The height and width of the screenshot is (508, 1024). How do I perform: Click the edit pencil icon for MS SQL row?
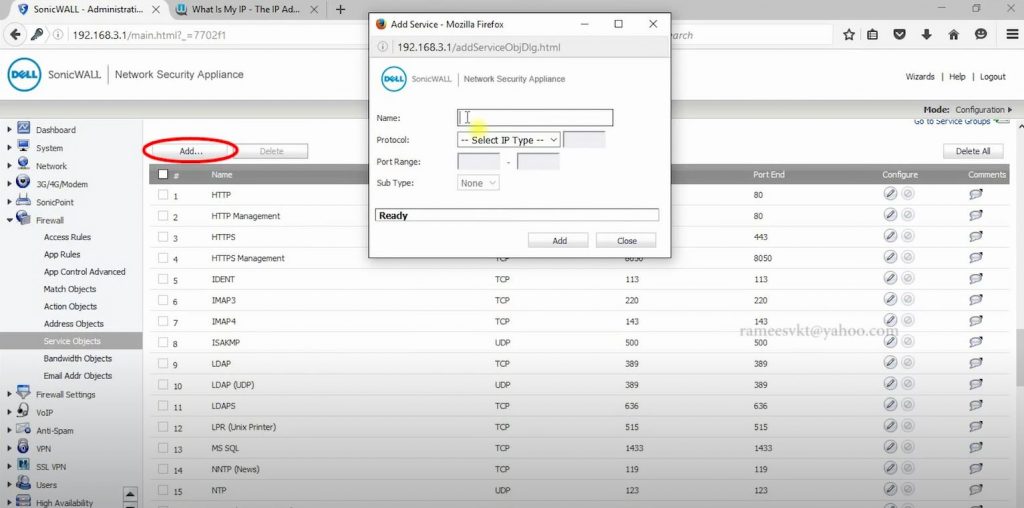tap(889, 447)
